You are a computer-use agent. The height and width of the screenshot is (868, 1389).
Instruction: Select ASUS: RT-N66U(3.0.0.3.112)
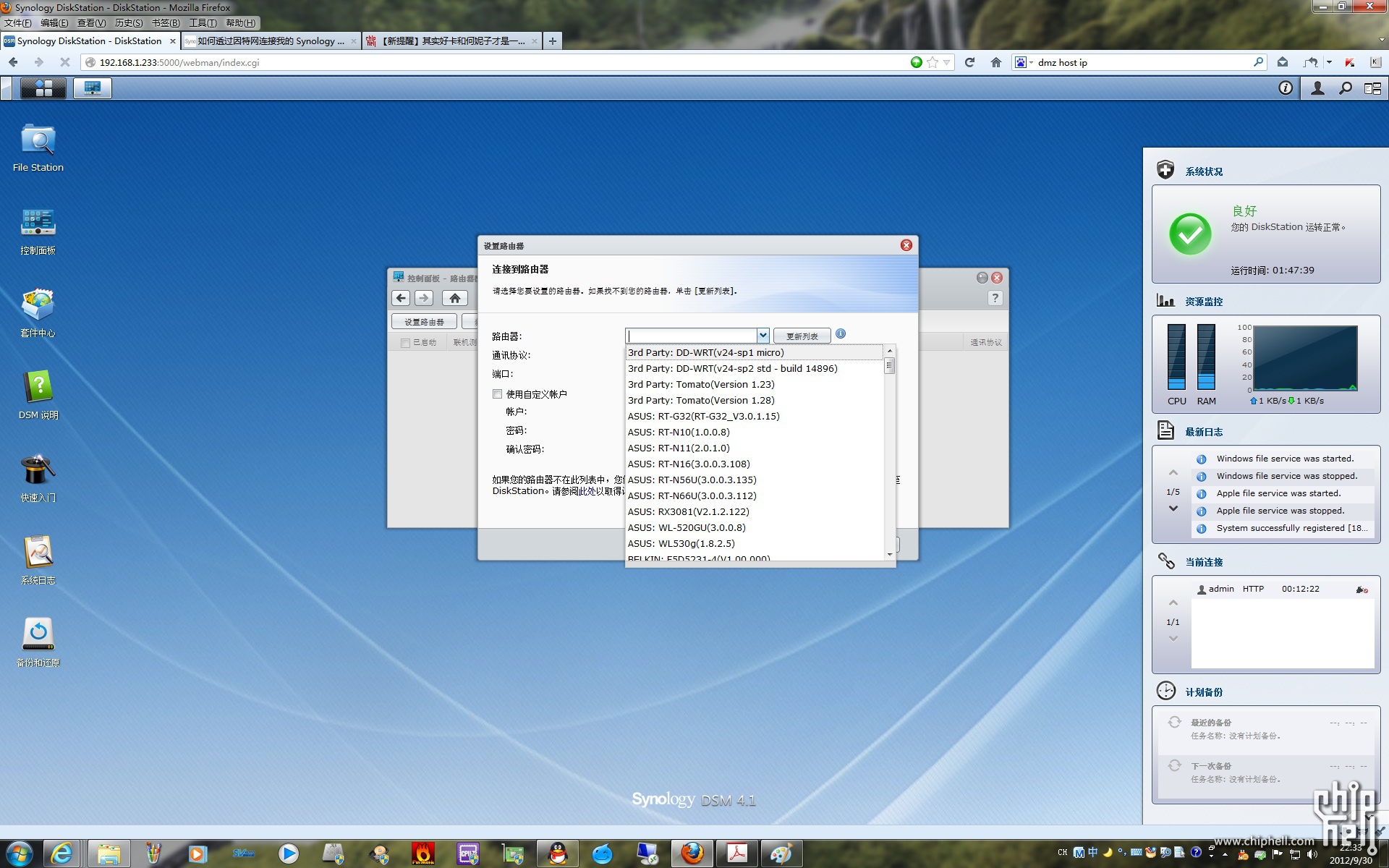click(755, 496)
